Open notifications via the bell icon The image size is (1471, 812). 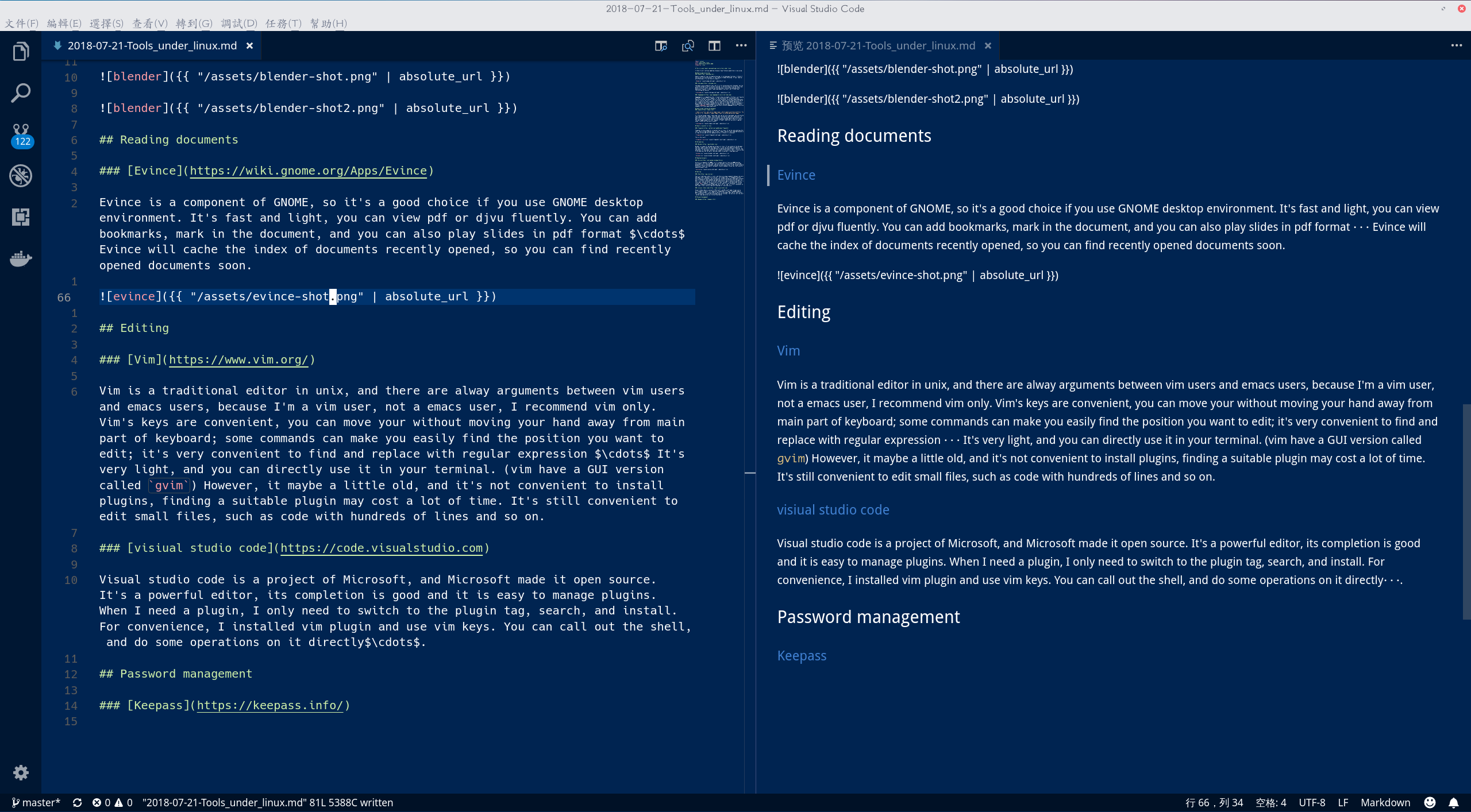pos(1454,803)
